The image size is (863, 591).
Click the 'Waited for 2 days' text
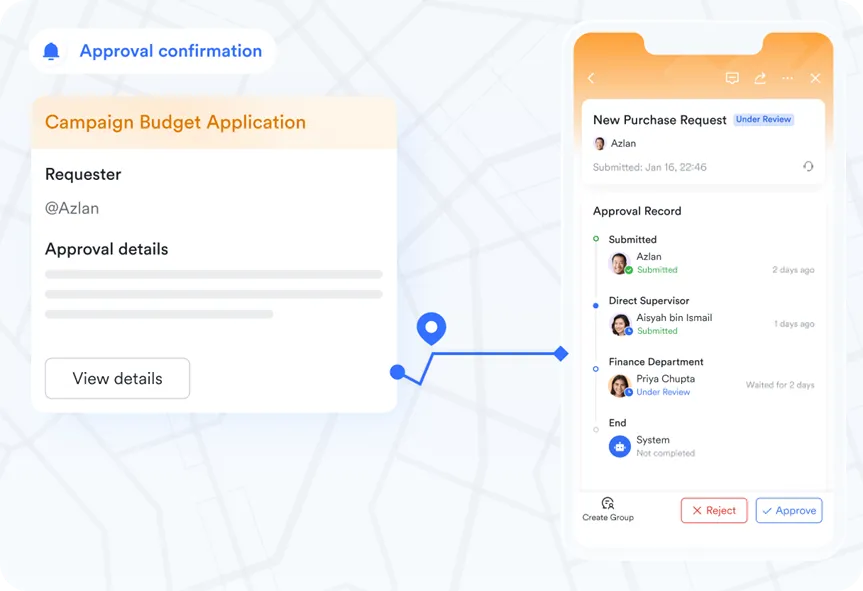pyautogui.click(x=780, y=385)
